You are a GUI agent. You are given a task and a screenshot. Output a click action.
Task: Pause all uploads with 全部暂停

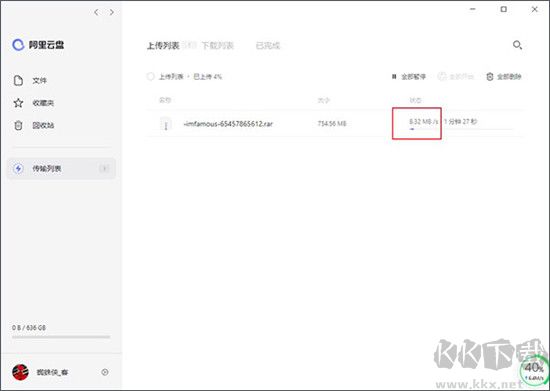[x=409, y=76]
